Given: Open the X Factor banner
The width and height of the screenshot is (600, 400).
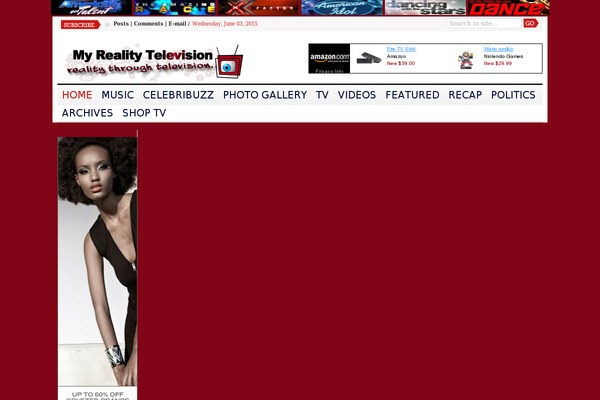Looking at the screenshot, I should [259, 7].
